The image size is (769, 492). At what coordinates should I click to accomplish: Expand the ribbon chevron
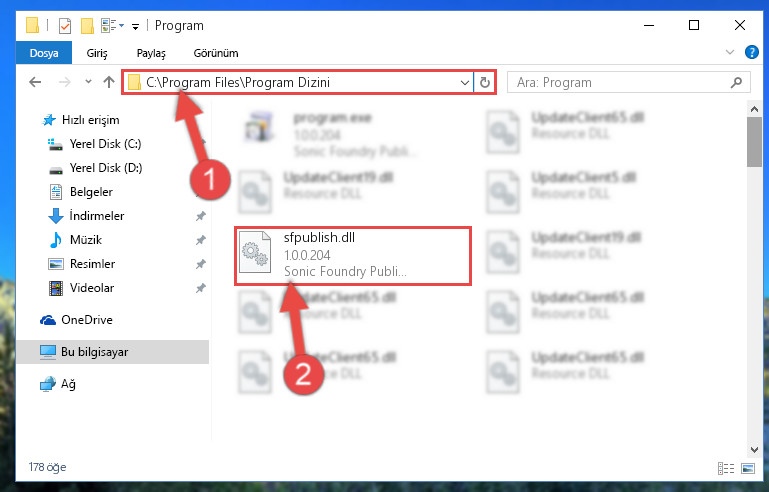pyautogui.click(x=730, y=52)
